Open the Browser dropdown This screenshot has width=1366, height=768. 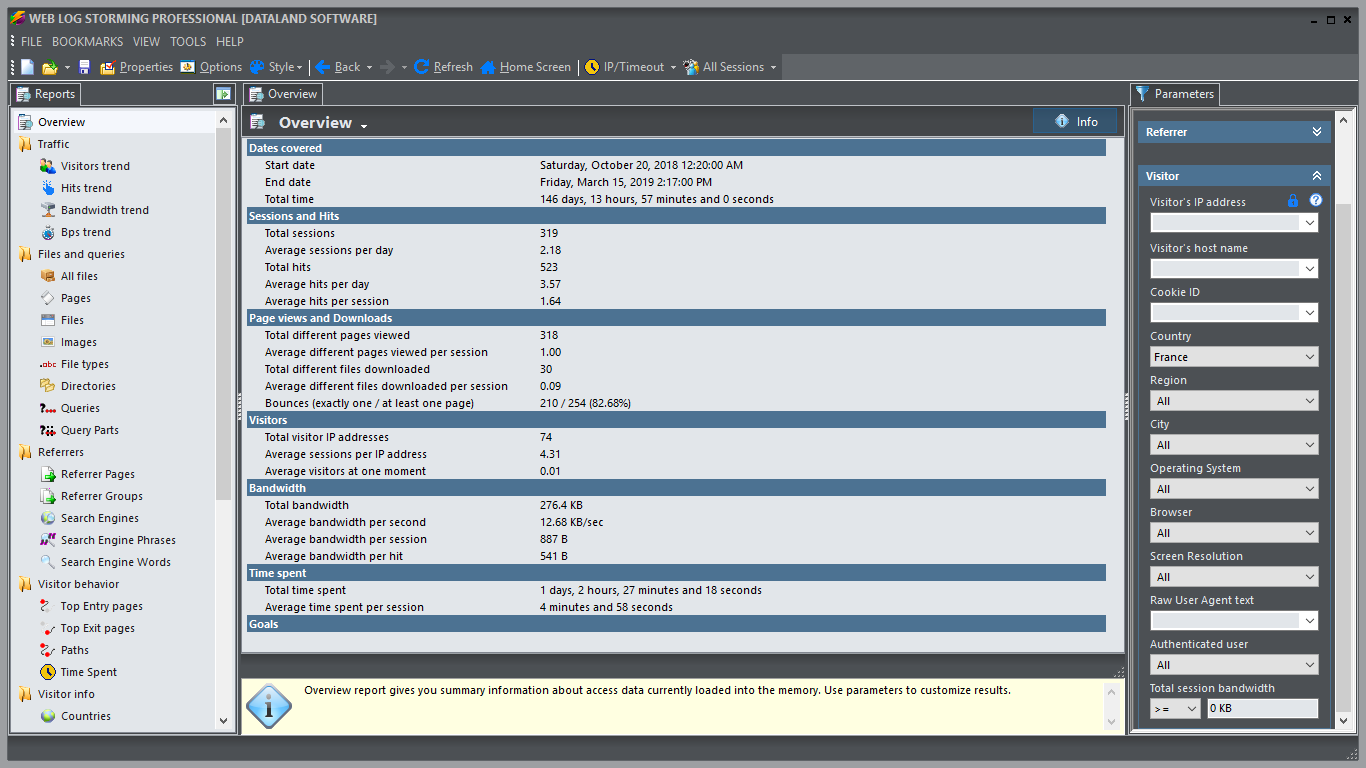1234,533
